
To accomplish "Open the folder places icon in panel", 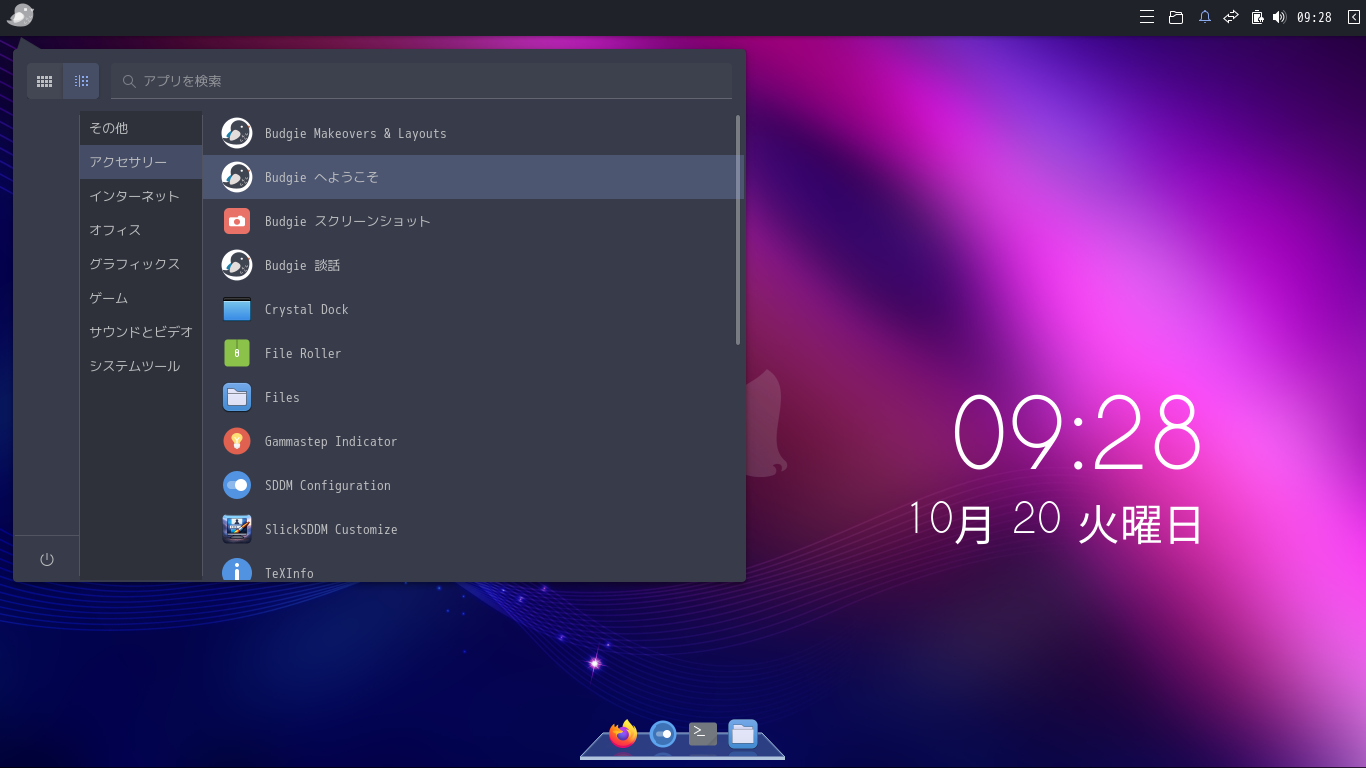I will tap(1176, 17).
